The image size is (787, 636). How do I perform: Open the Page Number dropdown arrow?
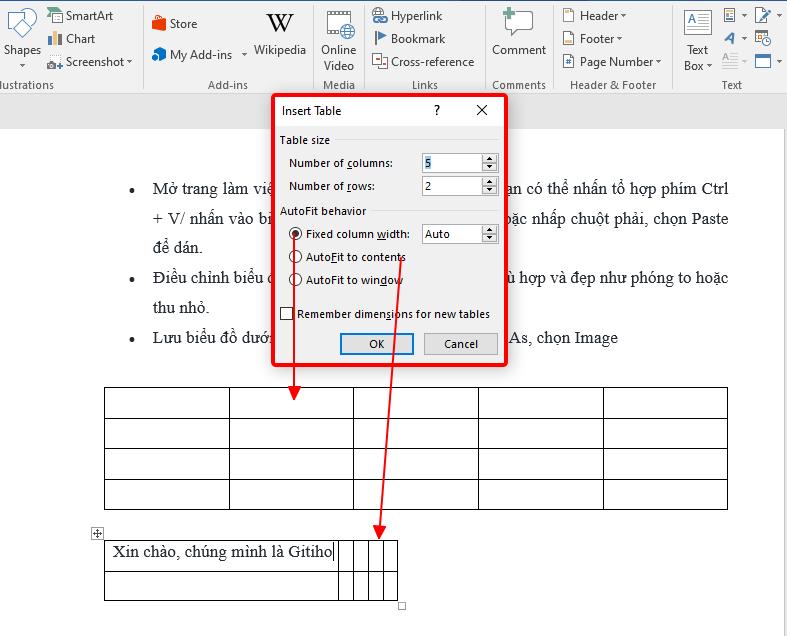(x=658, y=62)
